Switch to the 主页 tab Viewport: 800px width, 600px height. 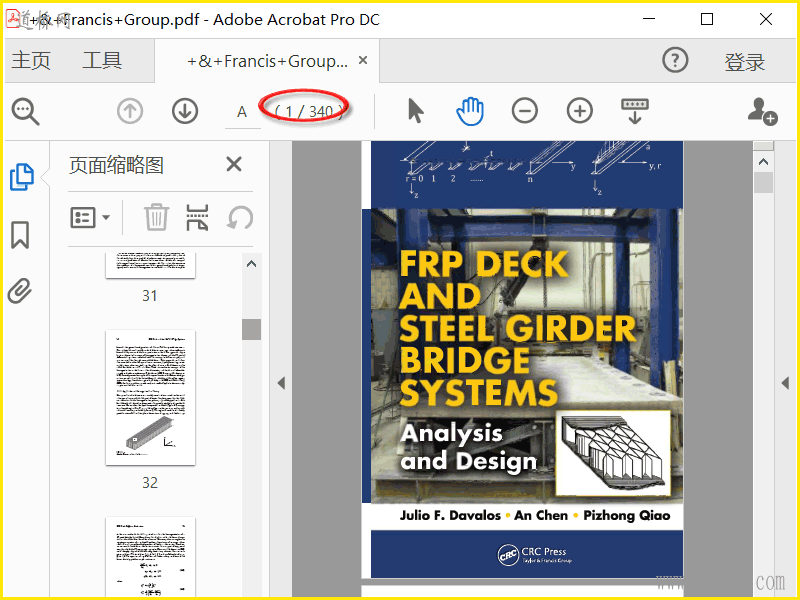[31, 60]
